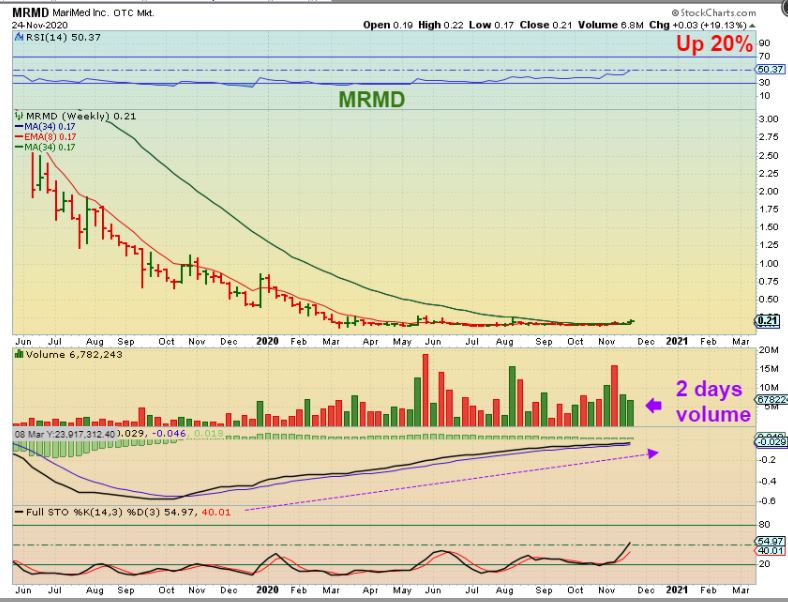Click the Volume 6,782,243 legend text
The image size is (788, 602).
74,354
